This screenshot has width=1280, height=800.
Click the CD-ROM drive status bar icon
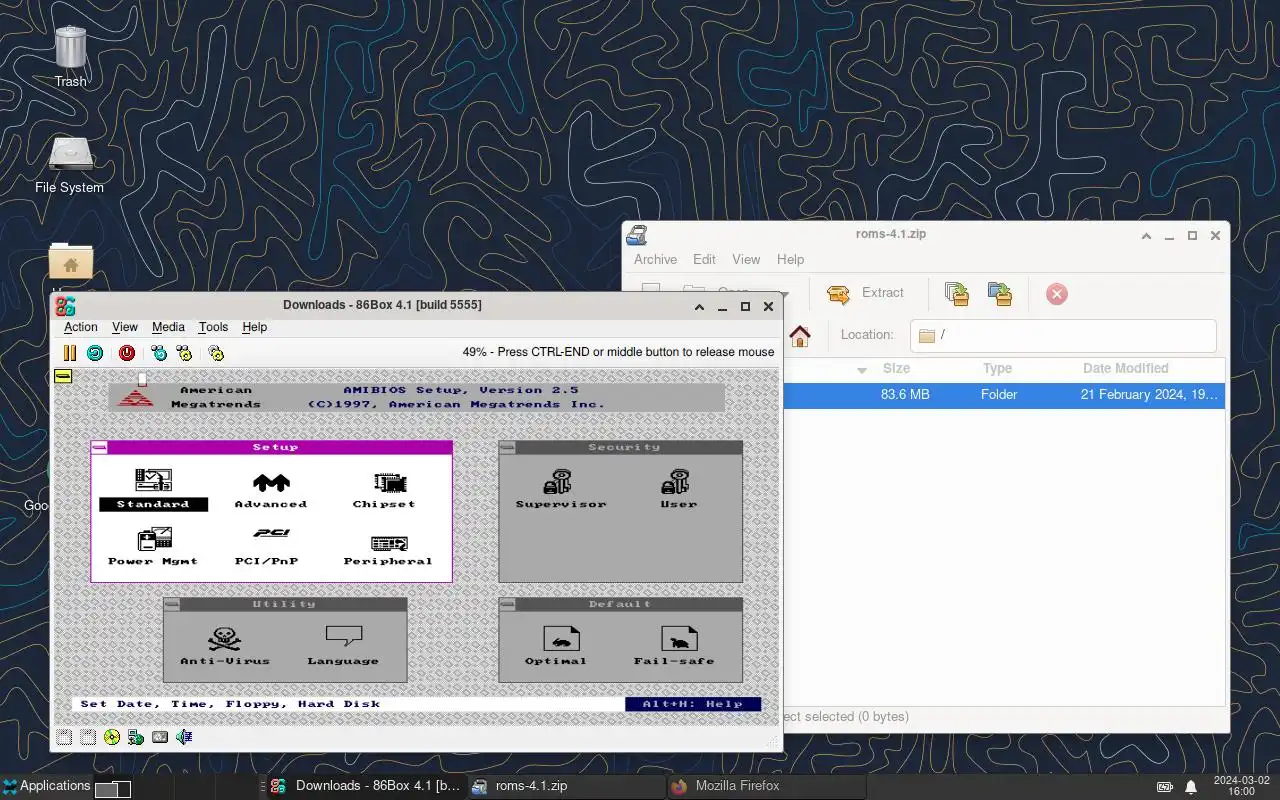(112, 737)
